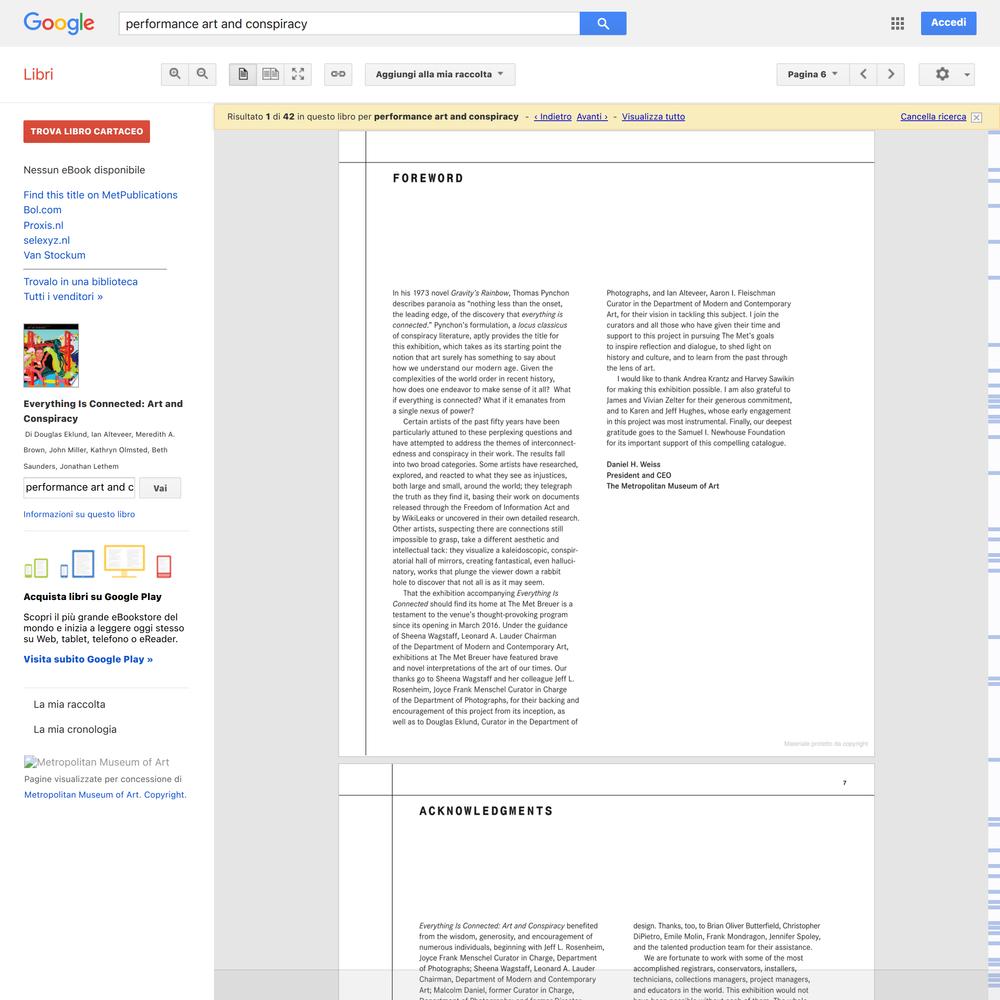The image size is (1000, 1000).
Task: Enter fullscreen reading mode
Action: tap(298, 74)
